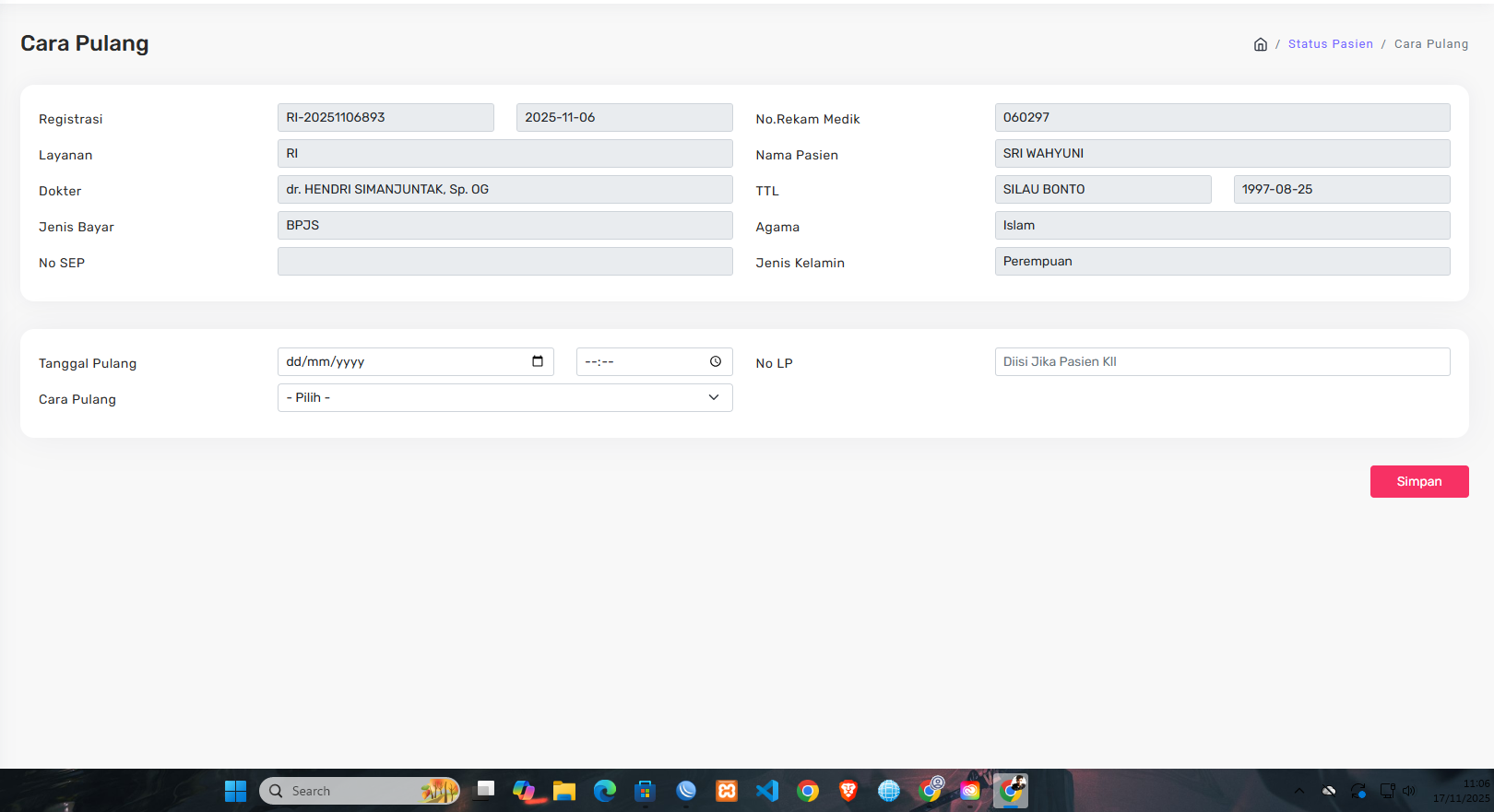Click the registration number RI-20251106893 field
1494x812 pixels.
(385, 118)
